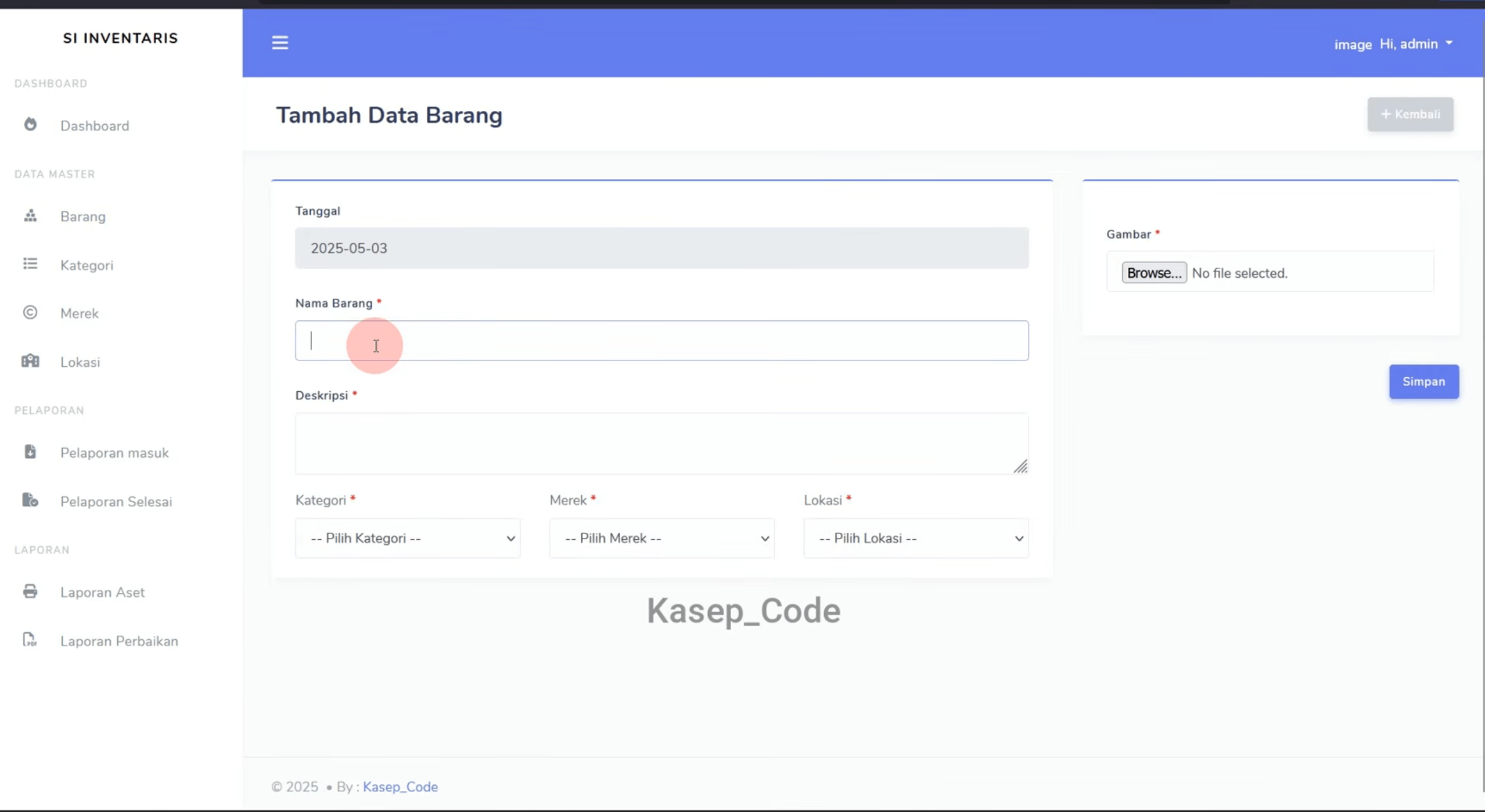Viewport: 1485px width, 812px height.
Task: Click the Barang boxes icon
Action: pos(30,215)
